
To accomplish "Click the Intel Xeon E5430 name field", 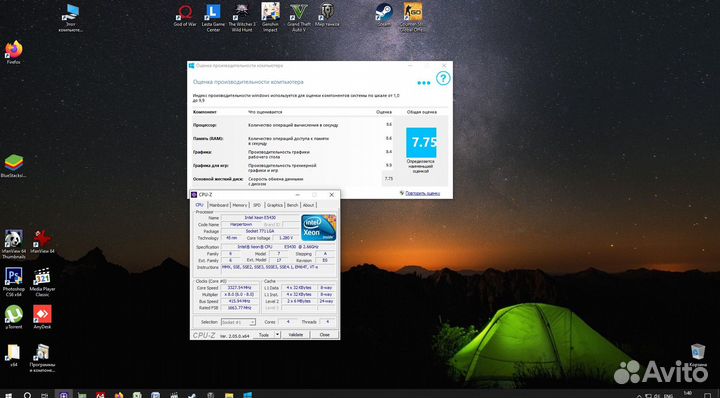I will point(260,218).
